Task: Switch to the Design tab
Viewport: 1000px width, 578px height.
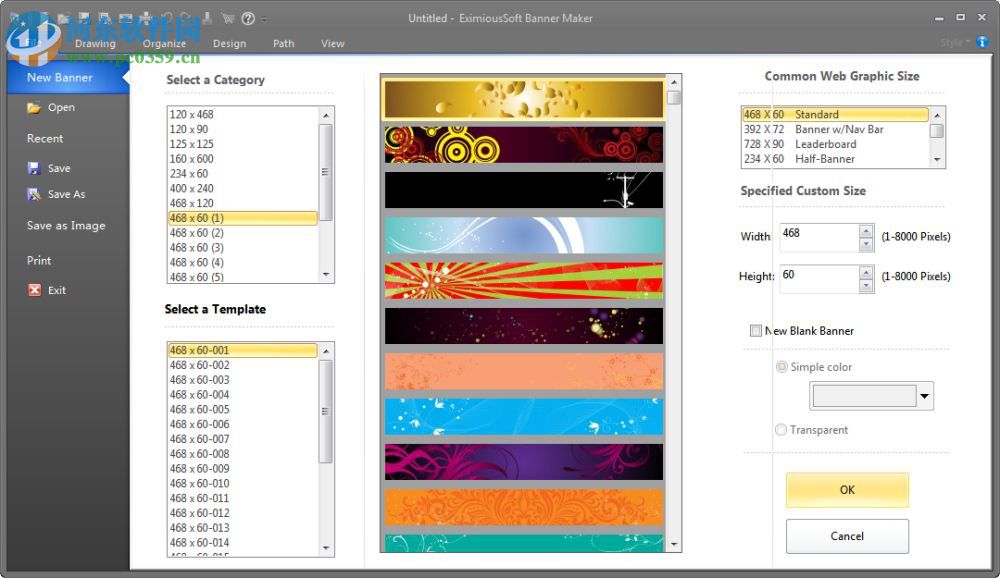Action: [229, 43]
